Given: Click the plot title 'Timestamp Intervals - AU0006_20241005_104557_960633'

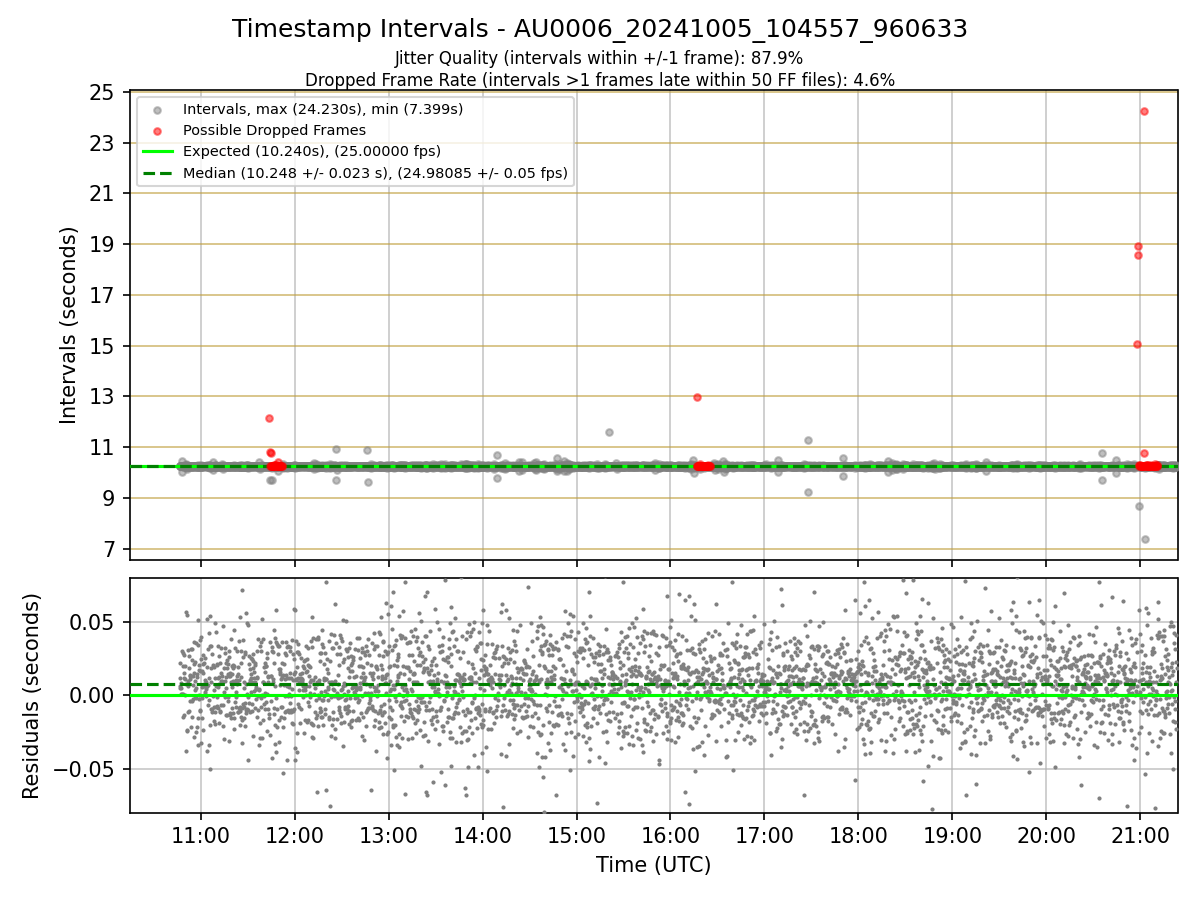Looking at the screenshot, I should point(600,29).
